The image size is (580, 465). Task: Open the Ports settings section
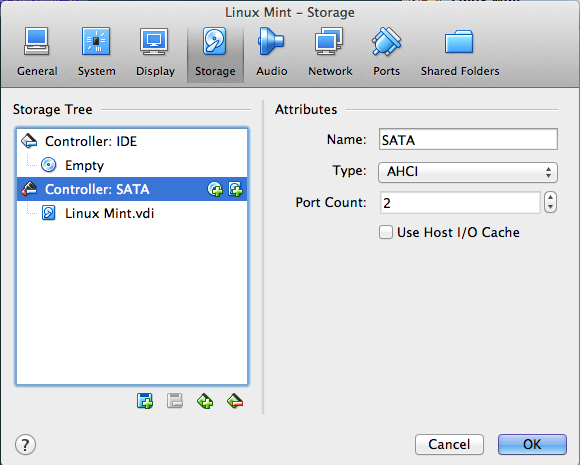point(387,52)
